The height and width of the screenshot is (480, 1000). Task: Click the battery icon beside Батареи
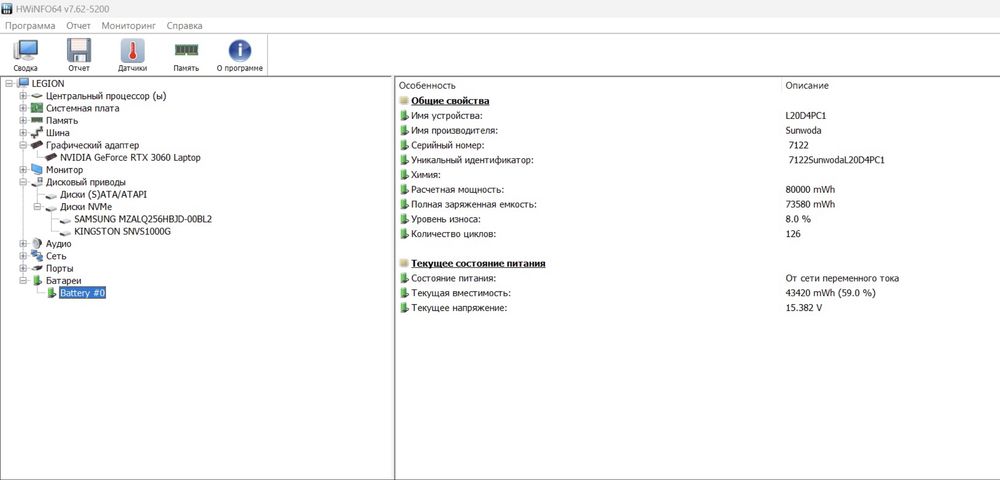click(x=38, y=280)
